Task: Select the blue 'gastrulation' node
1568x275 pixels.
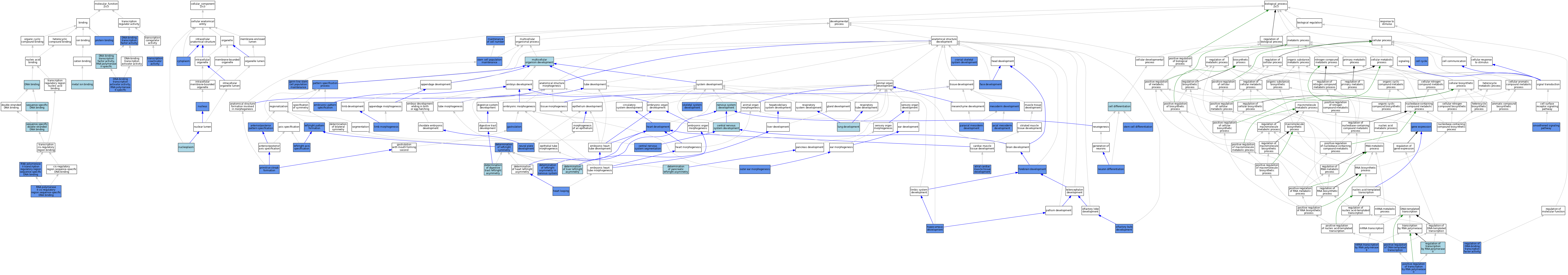Action: point(514,127)
